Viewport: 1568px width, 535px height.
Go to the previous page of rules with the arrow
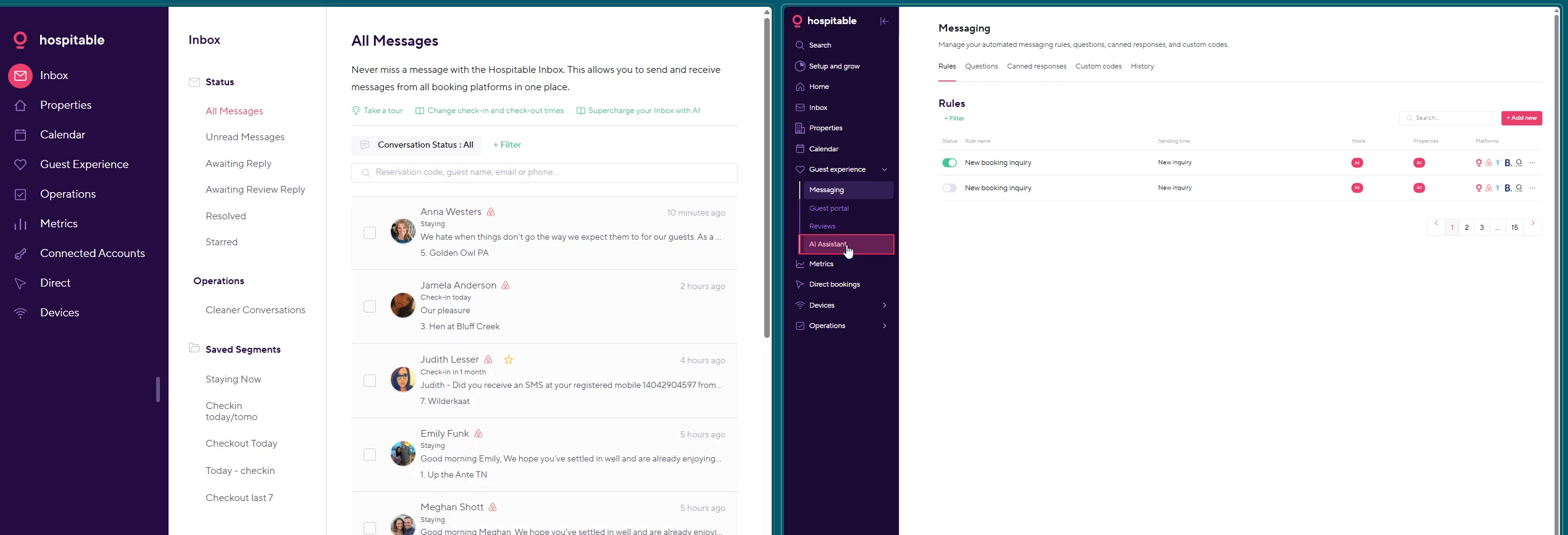pyautogui.click(x=1436, y=224)
